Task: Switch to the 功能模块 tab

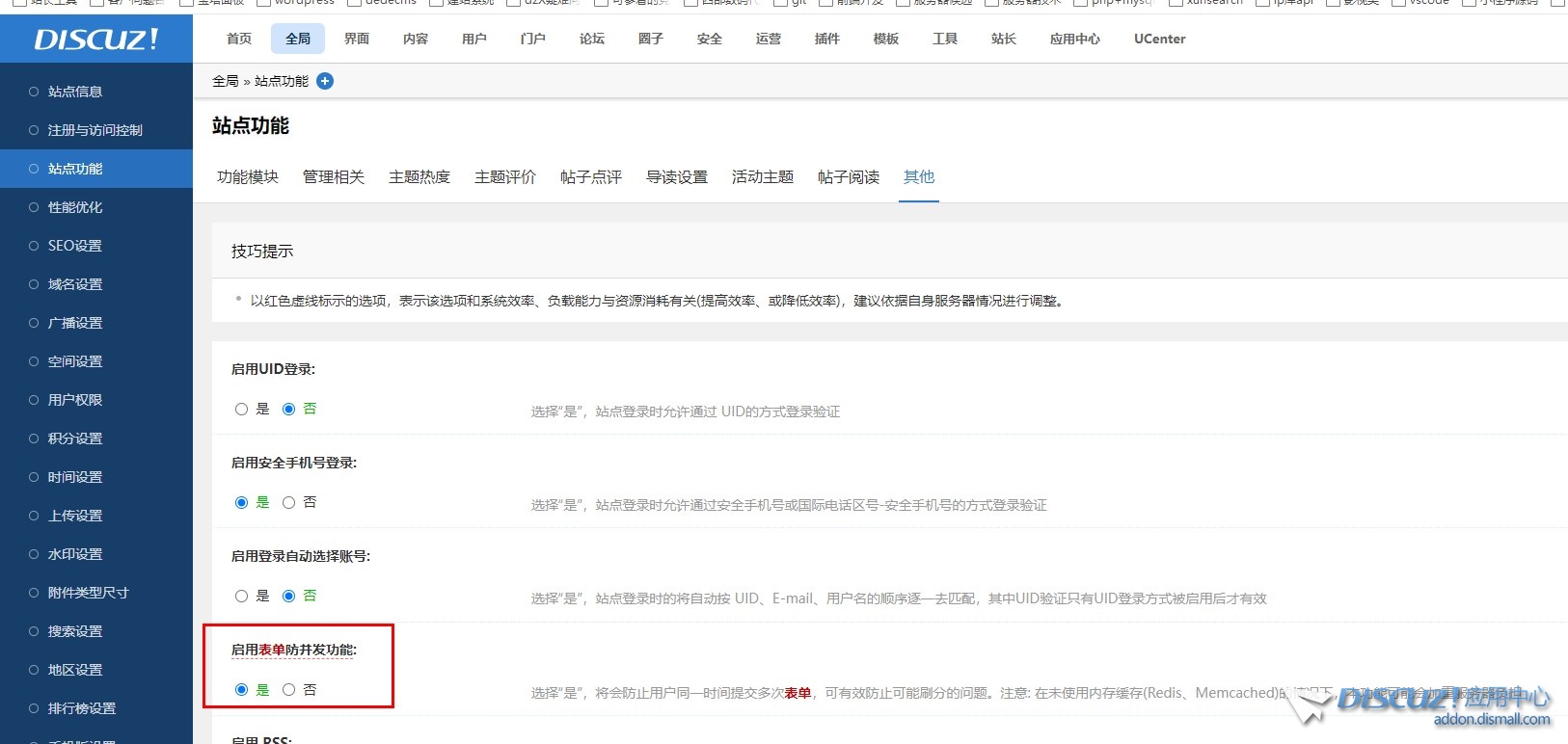Action: point(248,176)
